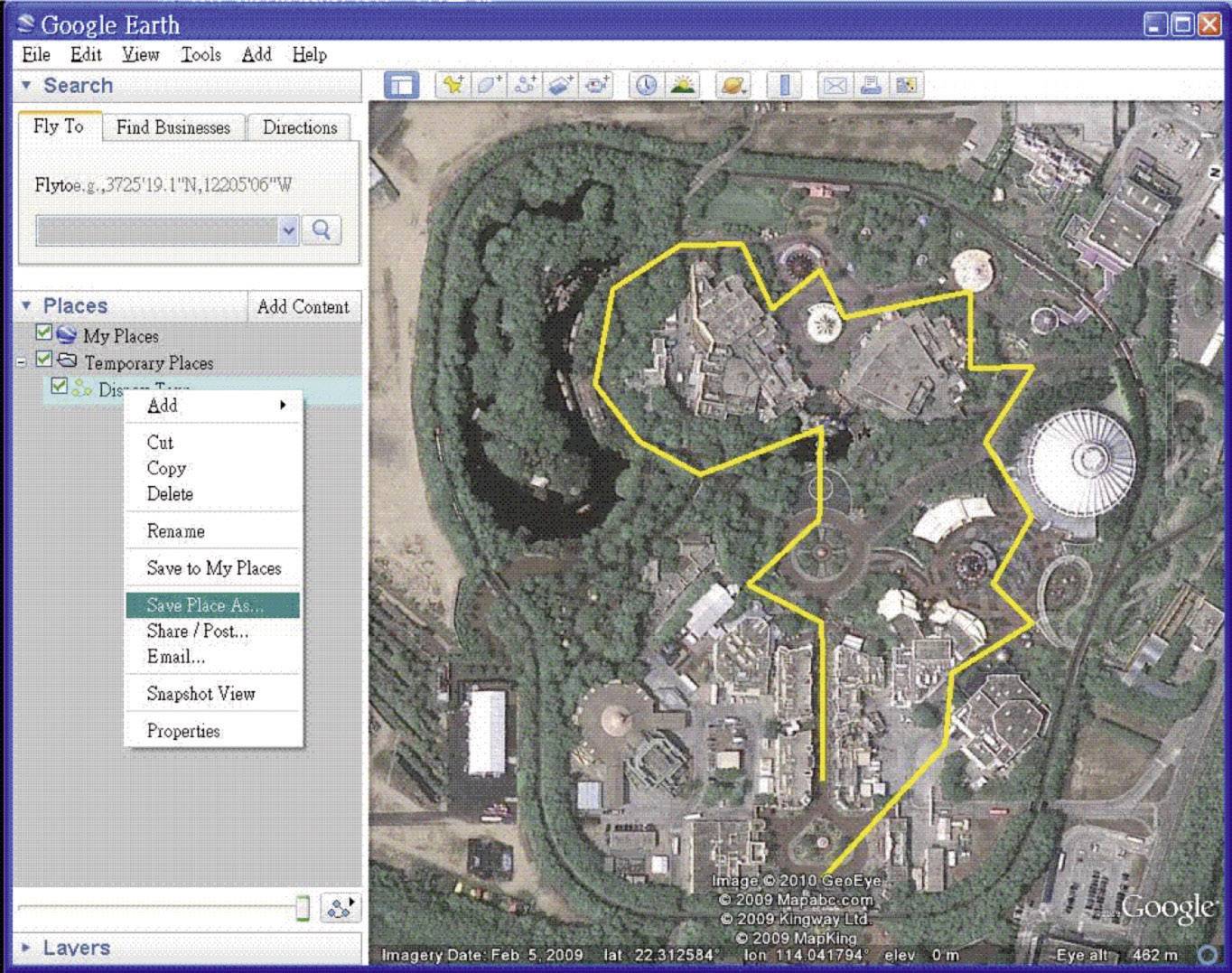Toggle the checkbox under Temporary Places
1232x973 pixels.
60,387
